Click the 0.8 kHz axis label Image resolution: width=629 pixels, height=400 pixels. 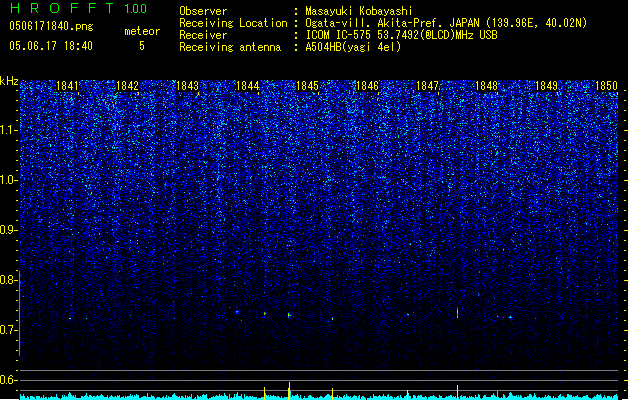(x=8, y=280)
